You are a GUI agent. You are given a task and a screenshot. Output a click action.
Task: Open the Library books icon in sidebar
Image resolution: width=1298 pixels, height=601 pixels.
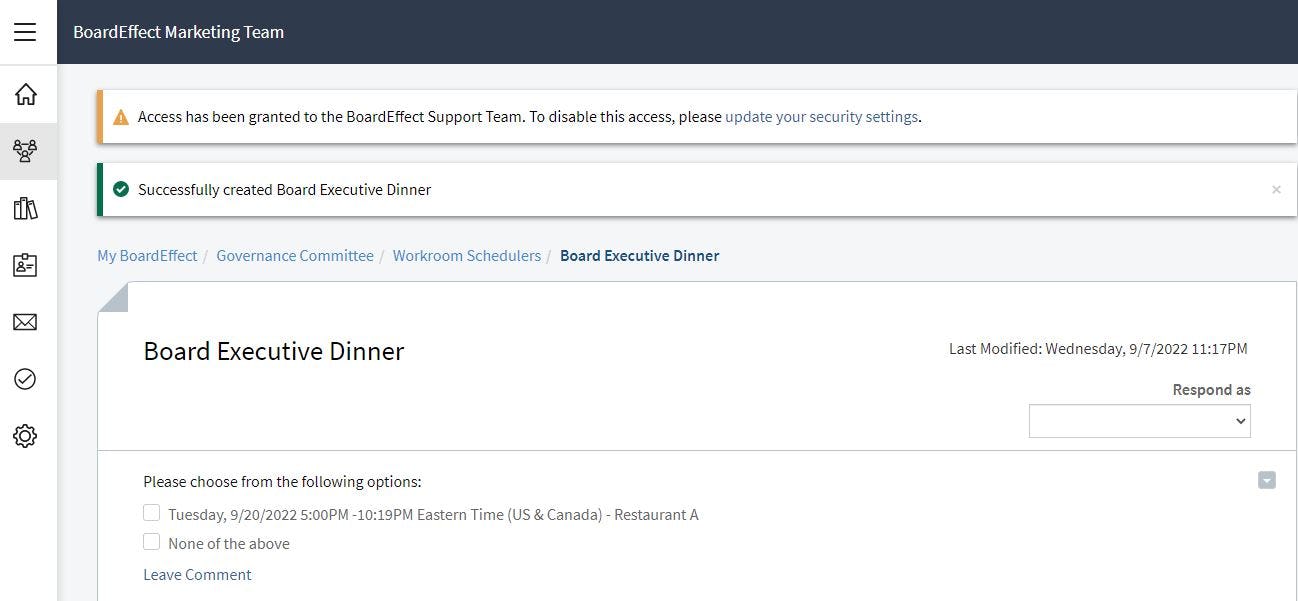click(x=26, y=208)
